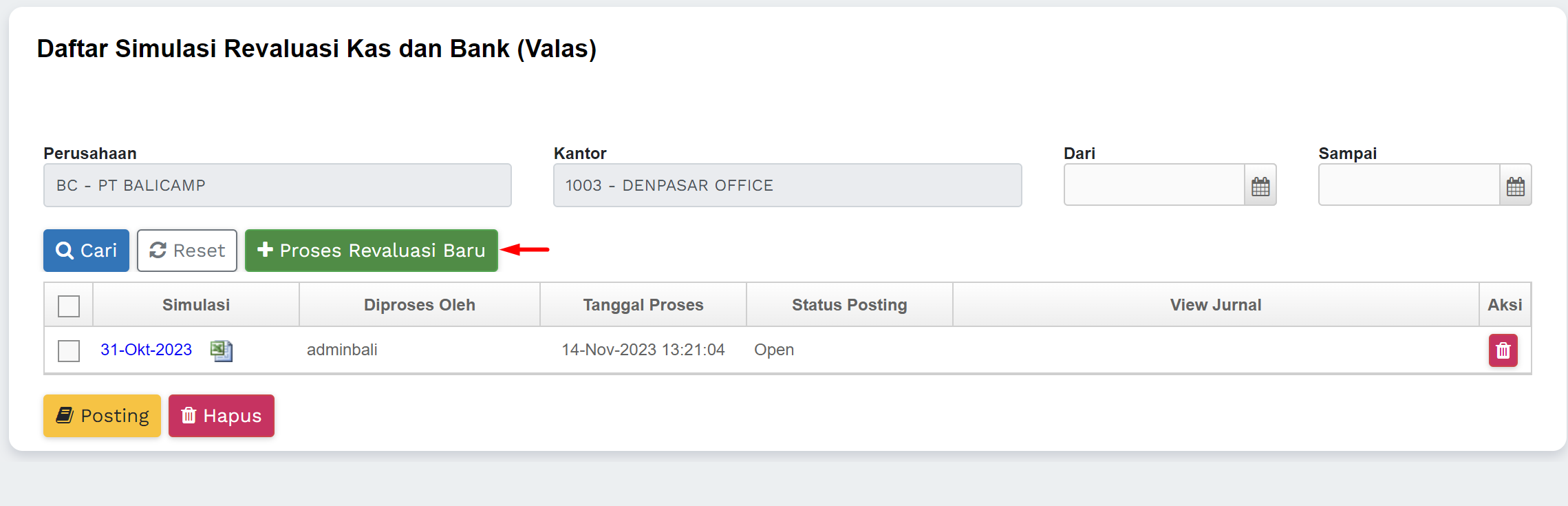Image resolution: width=1568 pixels, height=506 pixels.
Task: Click the red Hapus button
Action: [x=221, y=416]
